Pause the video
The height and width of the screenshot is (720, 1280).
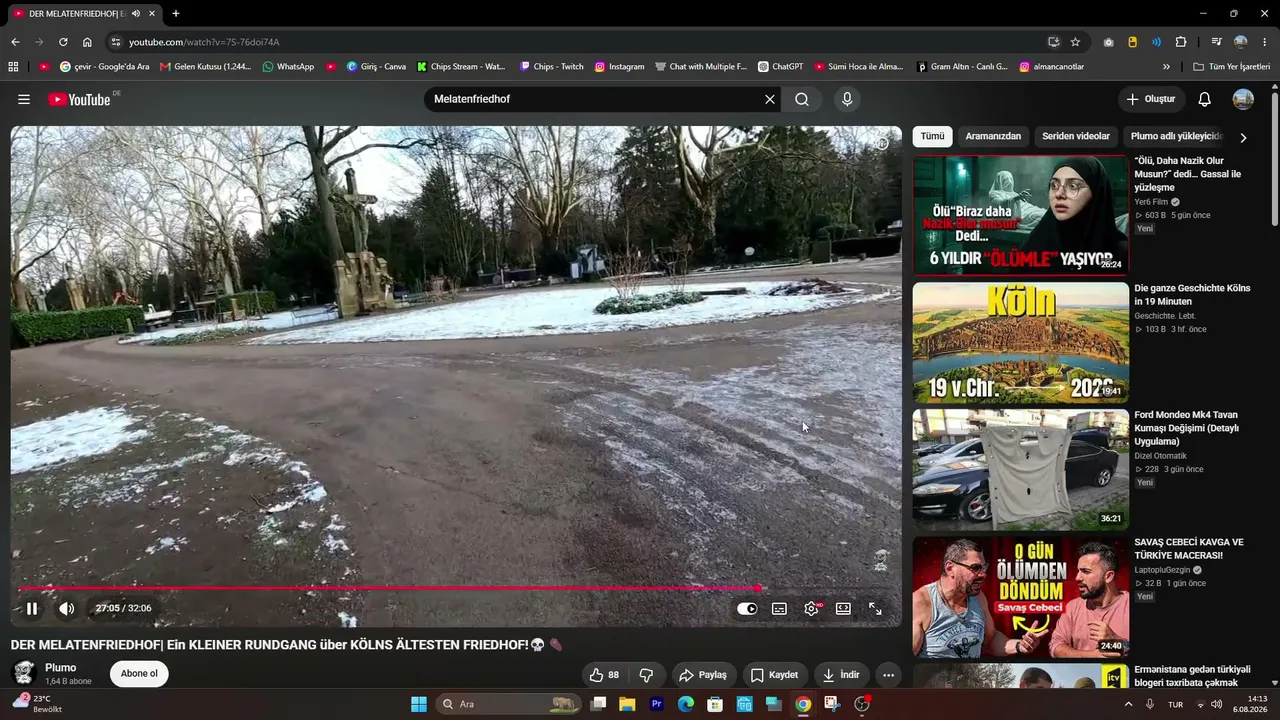tap(32, 608)
